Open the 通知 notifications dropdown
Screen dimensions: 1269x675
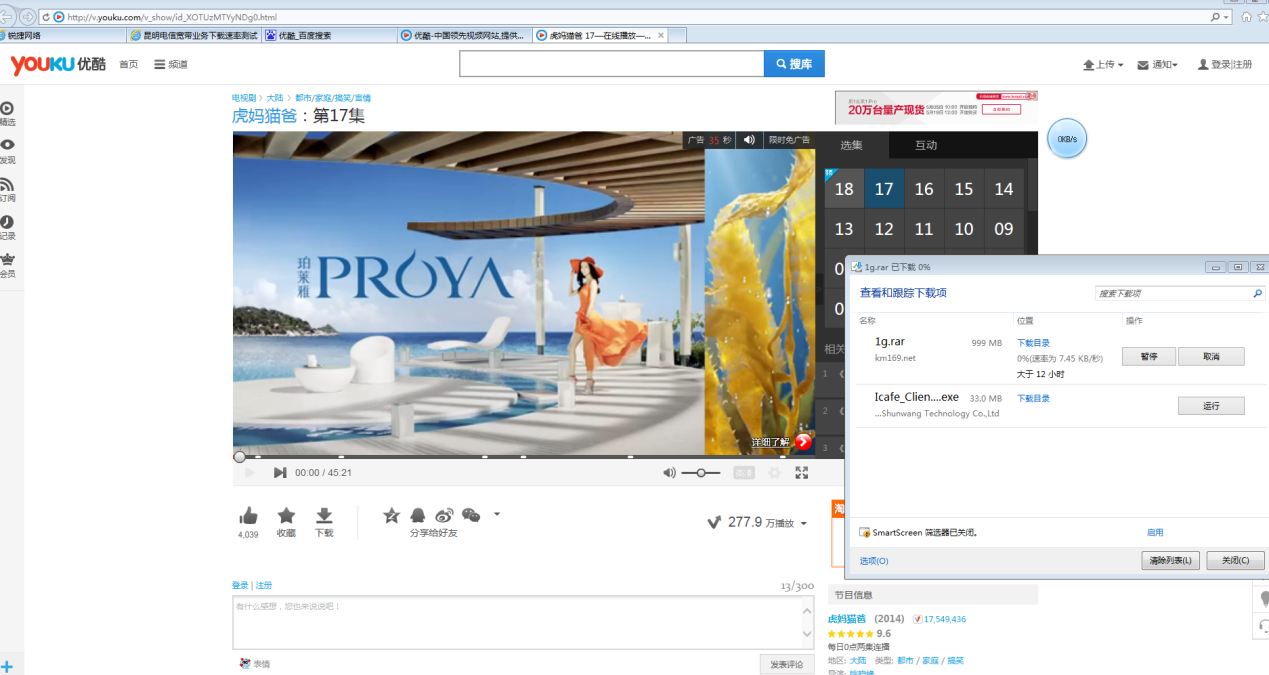pos(1159,64)
